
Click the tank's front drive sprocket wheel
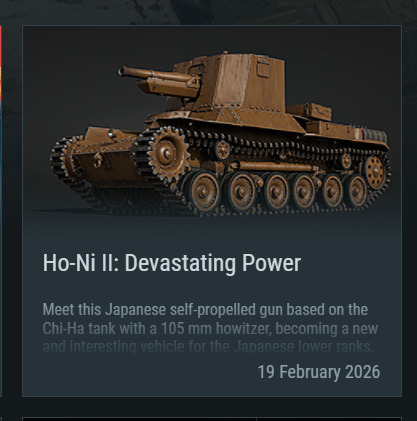[166, 154]
